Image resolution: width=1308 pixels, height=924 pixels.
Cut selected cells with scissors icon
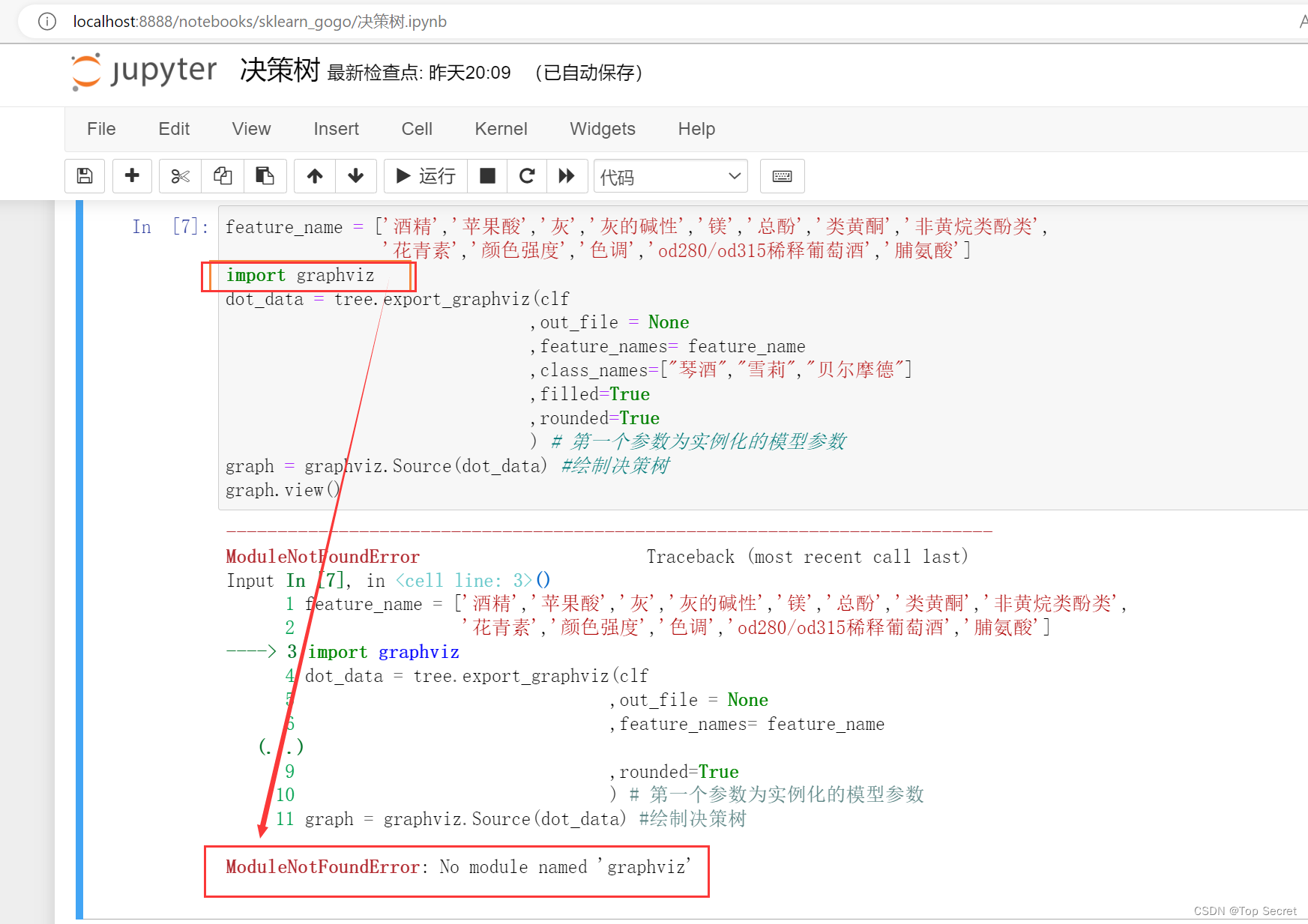click(180, 176)
